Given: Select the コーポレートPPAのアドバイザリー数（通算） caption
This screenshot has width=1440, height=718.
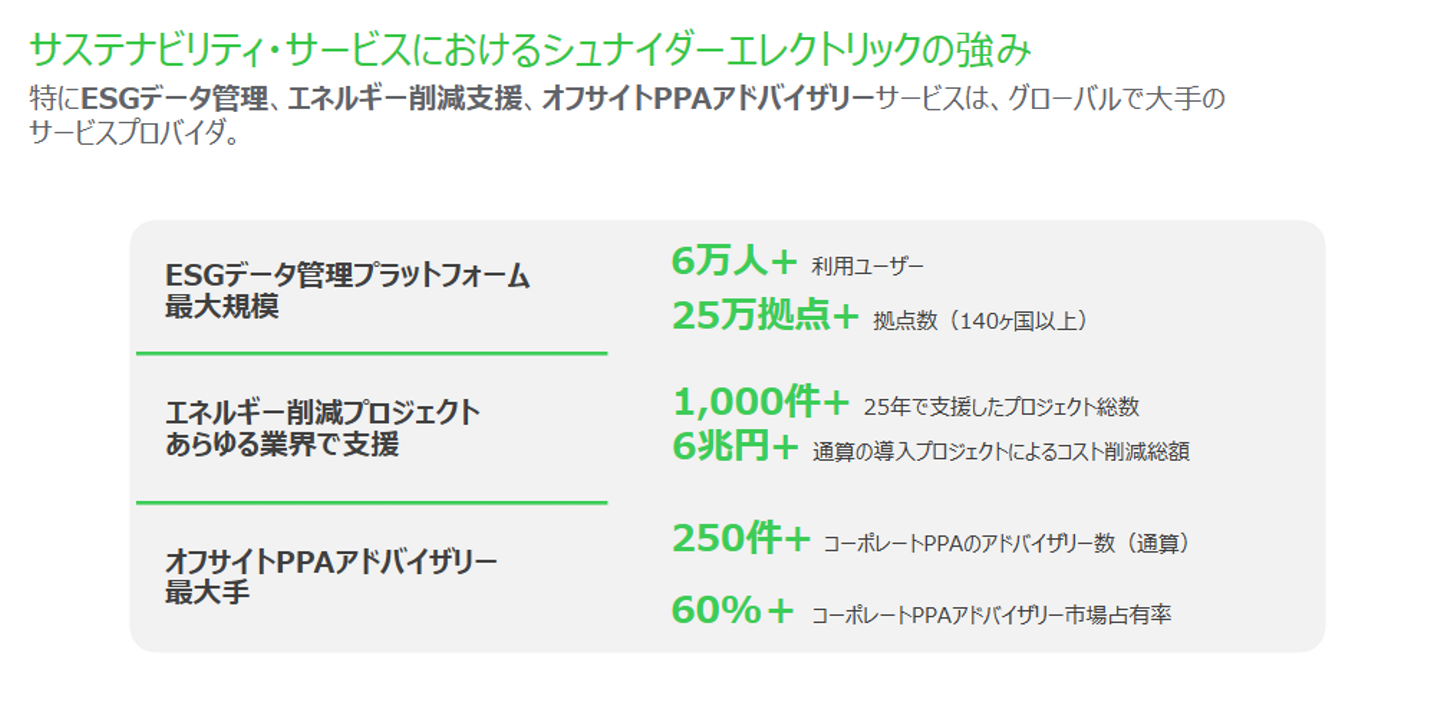Looking at the screenshot, I should click(1006, 544).
